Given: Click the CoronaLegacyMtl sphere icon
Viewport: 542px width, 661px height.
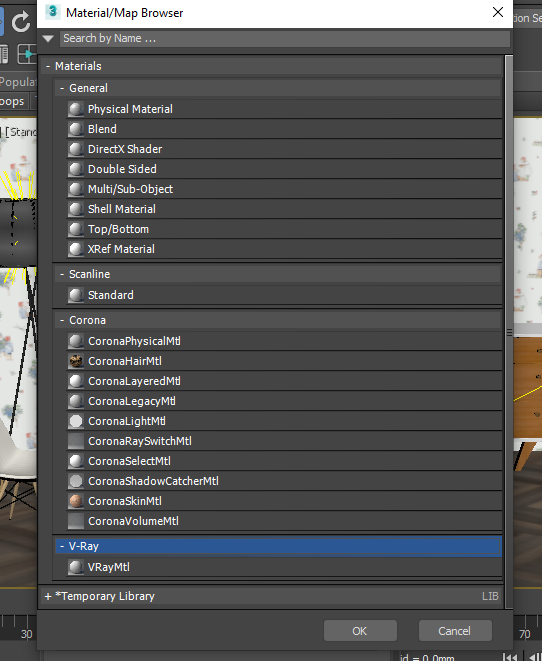Looking at the screenshot, I should coord(76,401).
